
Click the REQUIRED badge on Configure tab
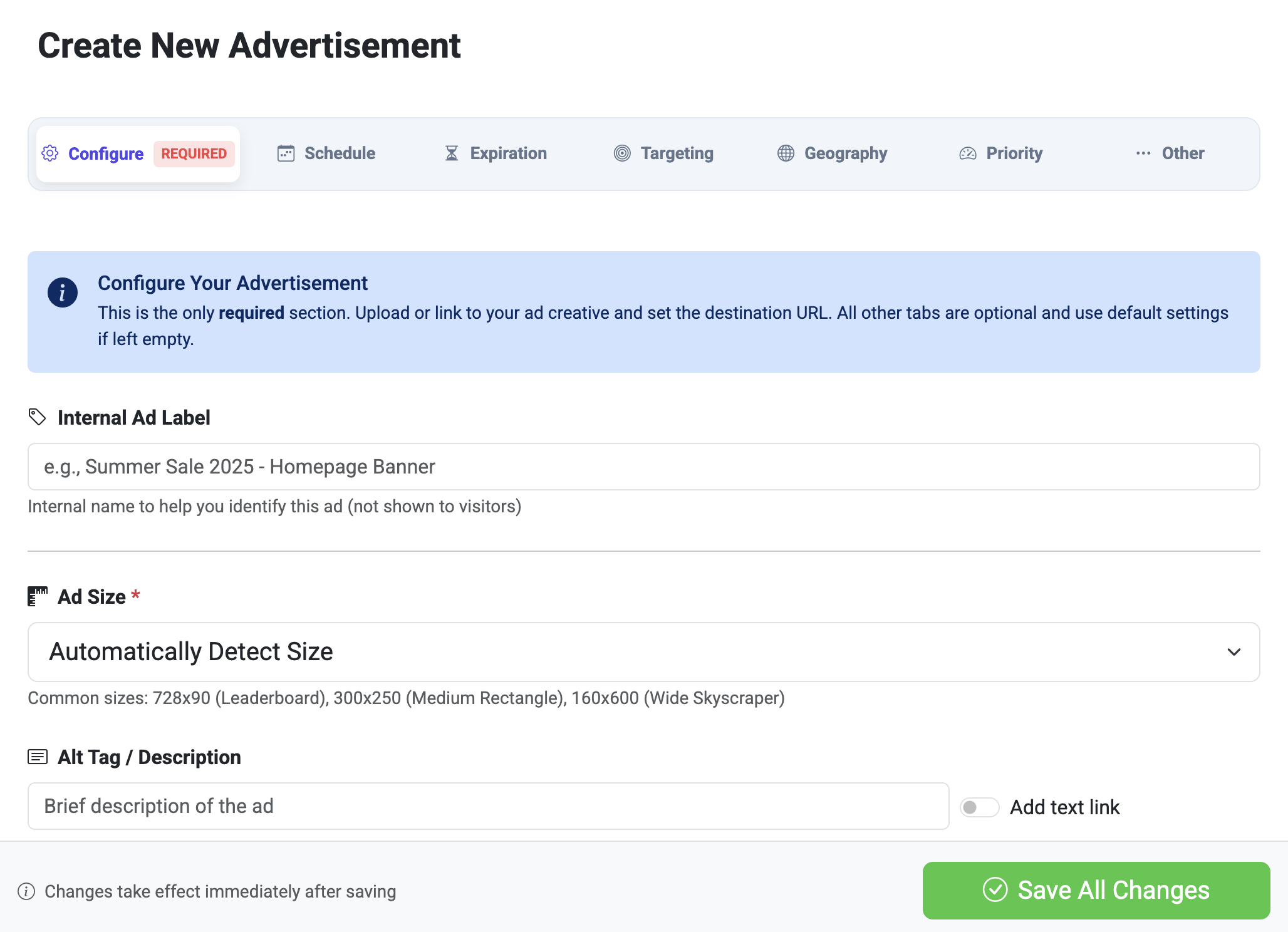[x=194, y=153]
